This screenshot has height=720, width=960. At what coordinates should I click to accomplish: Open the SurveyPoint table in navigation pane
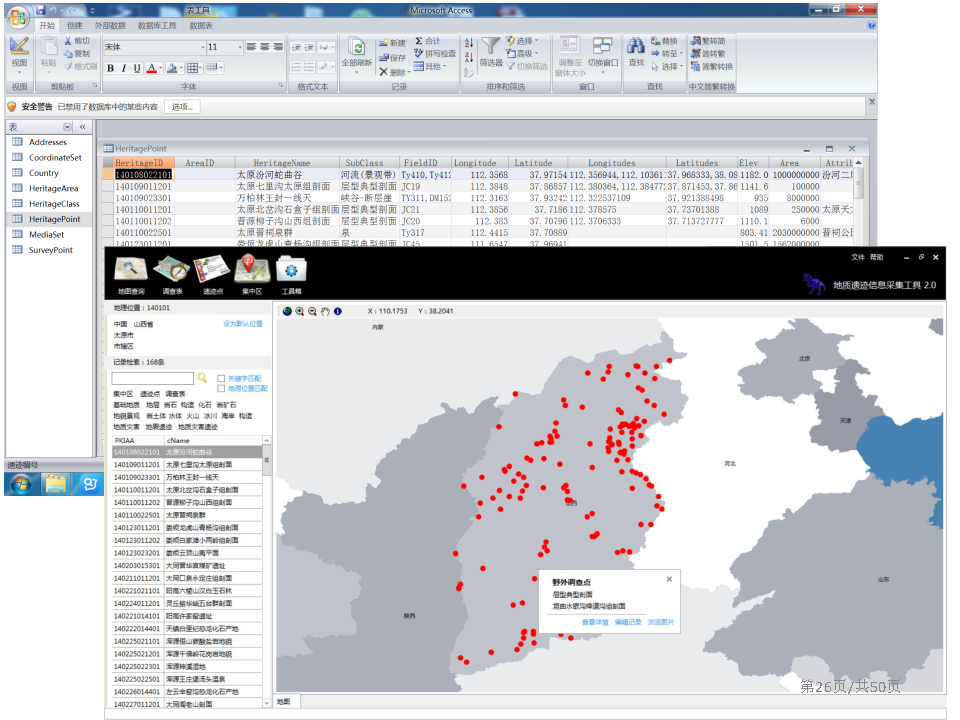tap(51, 250)
